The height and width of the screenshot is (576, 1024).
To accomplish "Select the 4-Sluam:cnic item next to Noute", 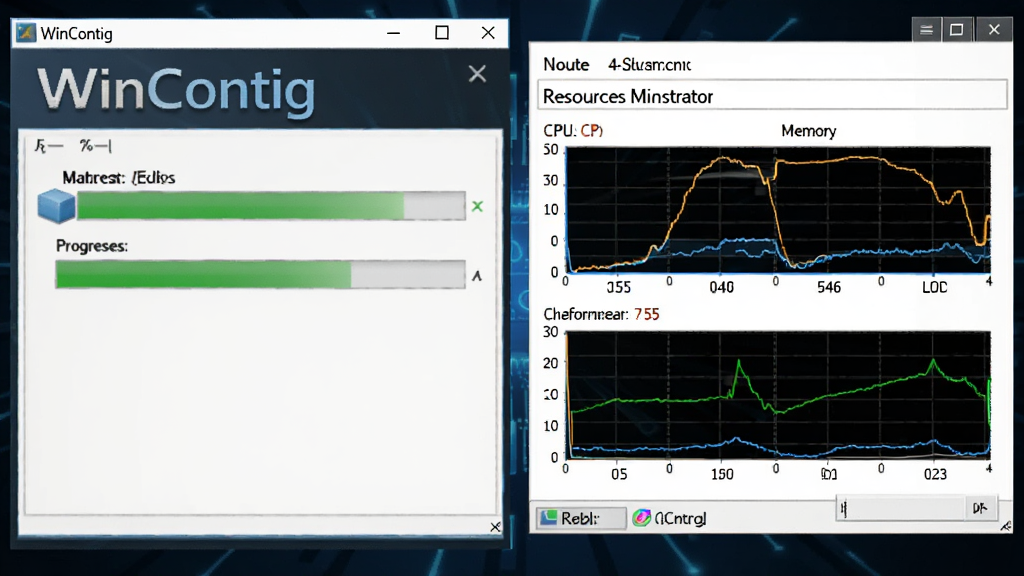I will click(649, 65).
